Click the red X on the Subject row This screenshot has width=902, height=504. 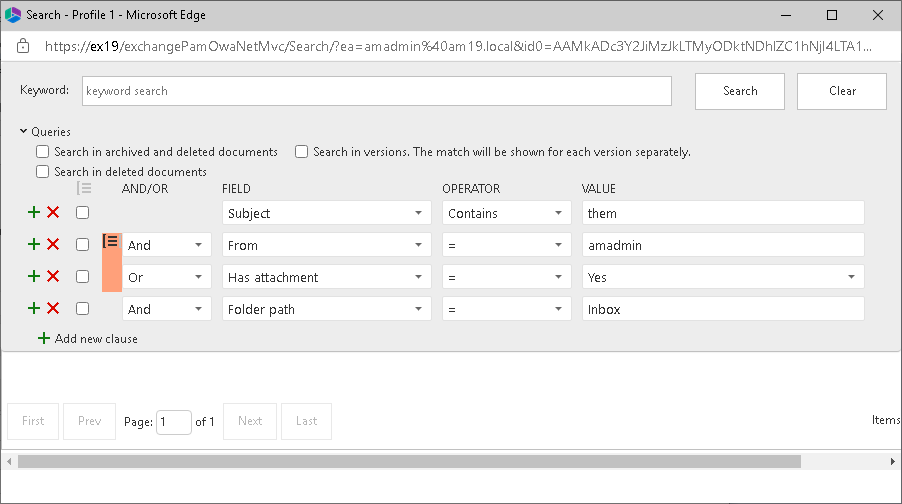[53, 212]
